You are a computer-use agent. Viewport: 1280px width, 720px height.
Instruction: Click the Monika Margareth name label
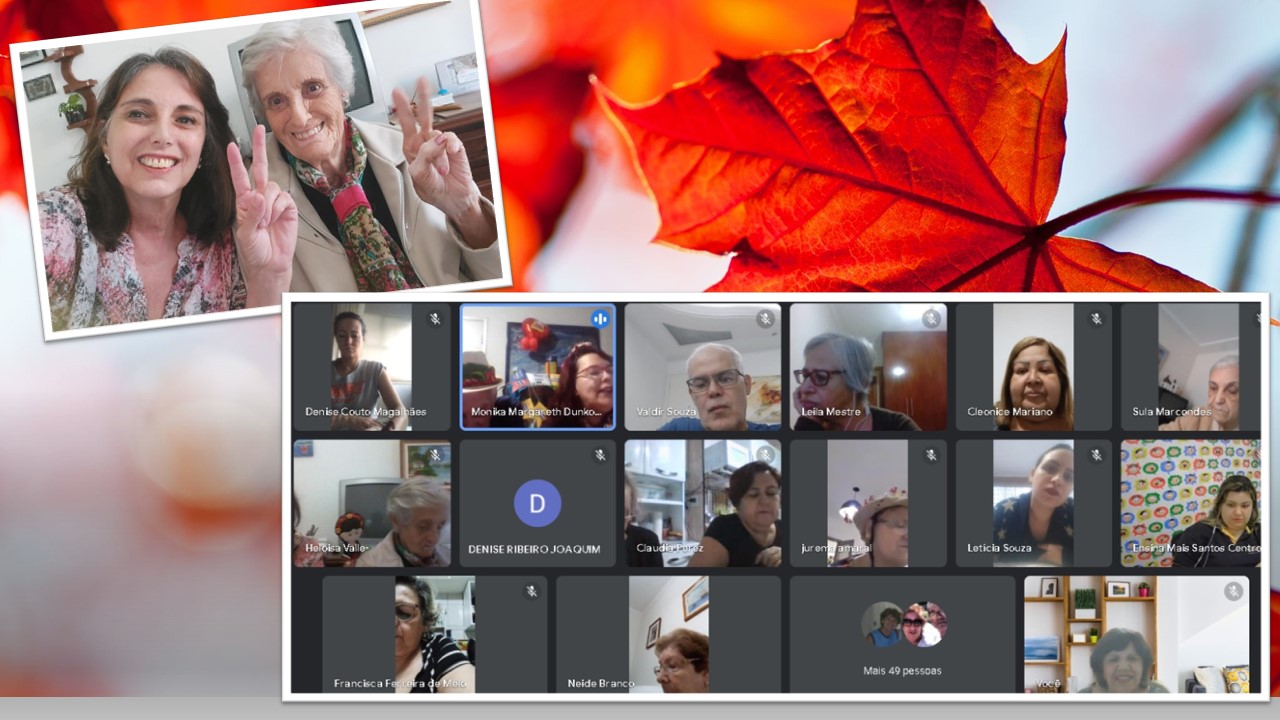pos(537,412)
